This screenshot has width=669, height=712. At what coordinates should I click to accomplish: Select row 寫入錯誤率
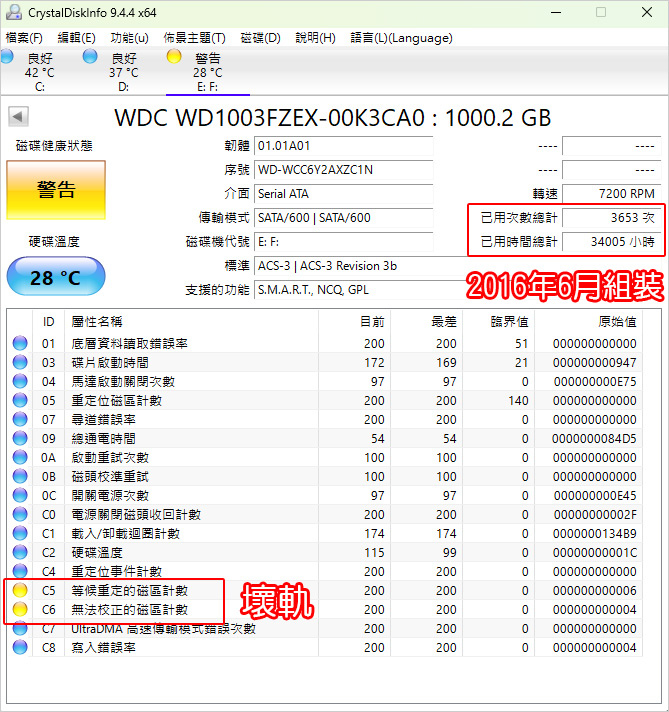[325, 648]
